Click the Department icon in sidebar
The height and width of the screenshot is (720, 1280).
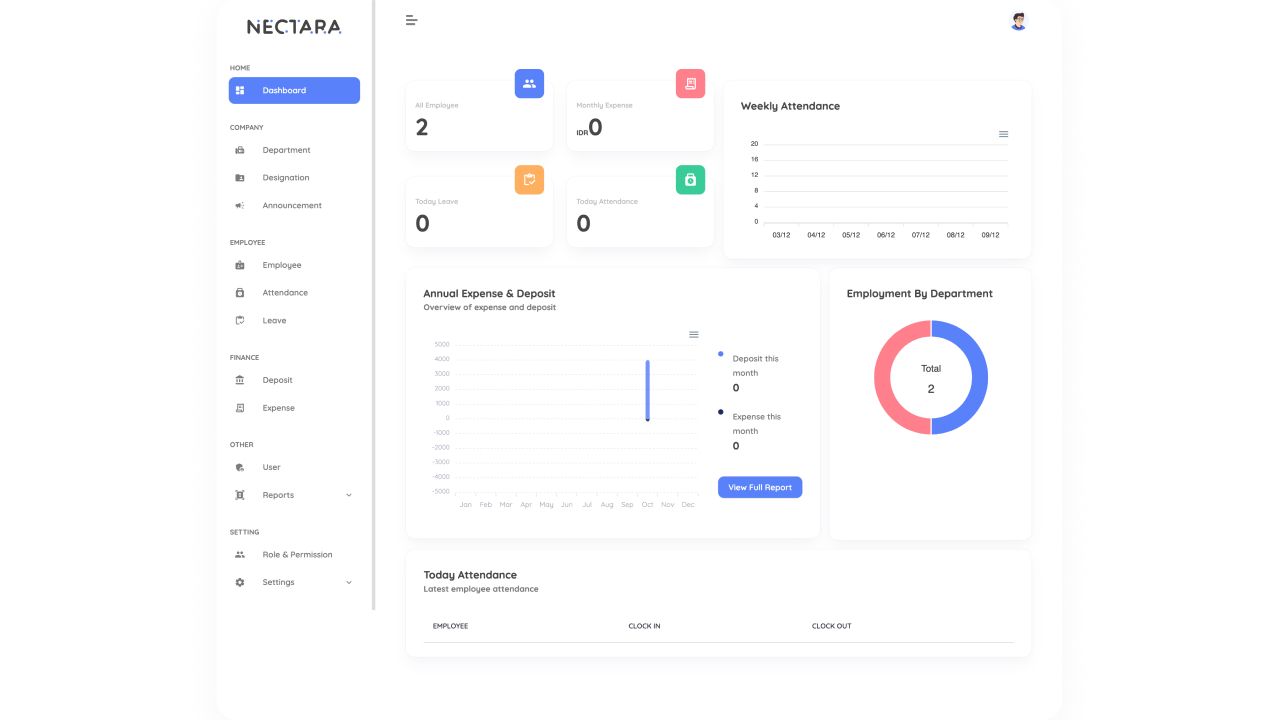pyautogui.click(x=240, y=150)
